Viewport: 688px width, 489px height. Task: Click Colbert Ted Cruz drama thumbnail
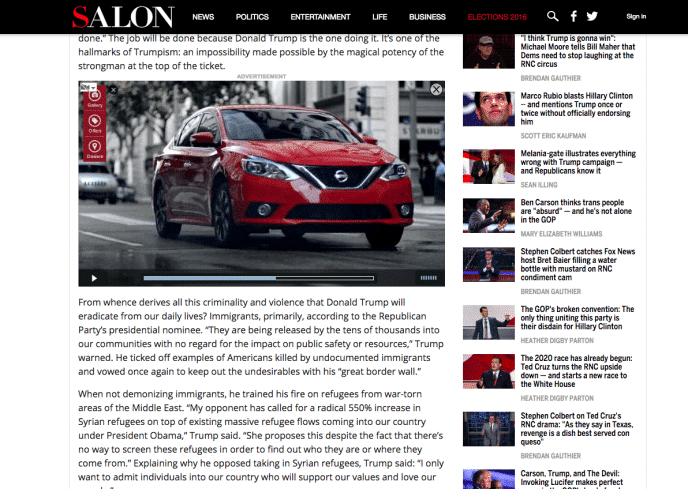[489, 429]
